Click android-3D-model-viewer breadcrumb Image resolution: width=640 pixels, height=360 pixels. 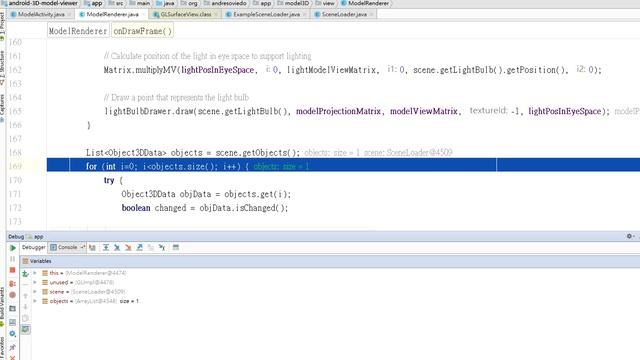coord(40,3)
